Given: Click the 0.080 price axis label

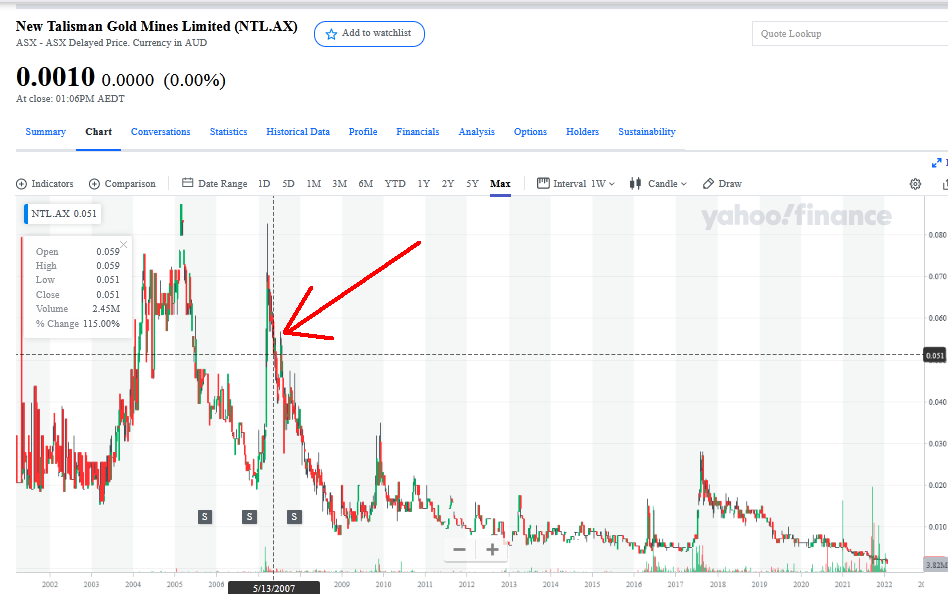Looking at the screenshot, I should (x=937, y=235).
